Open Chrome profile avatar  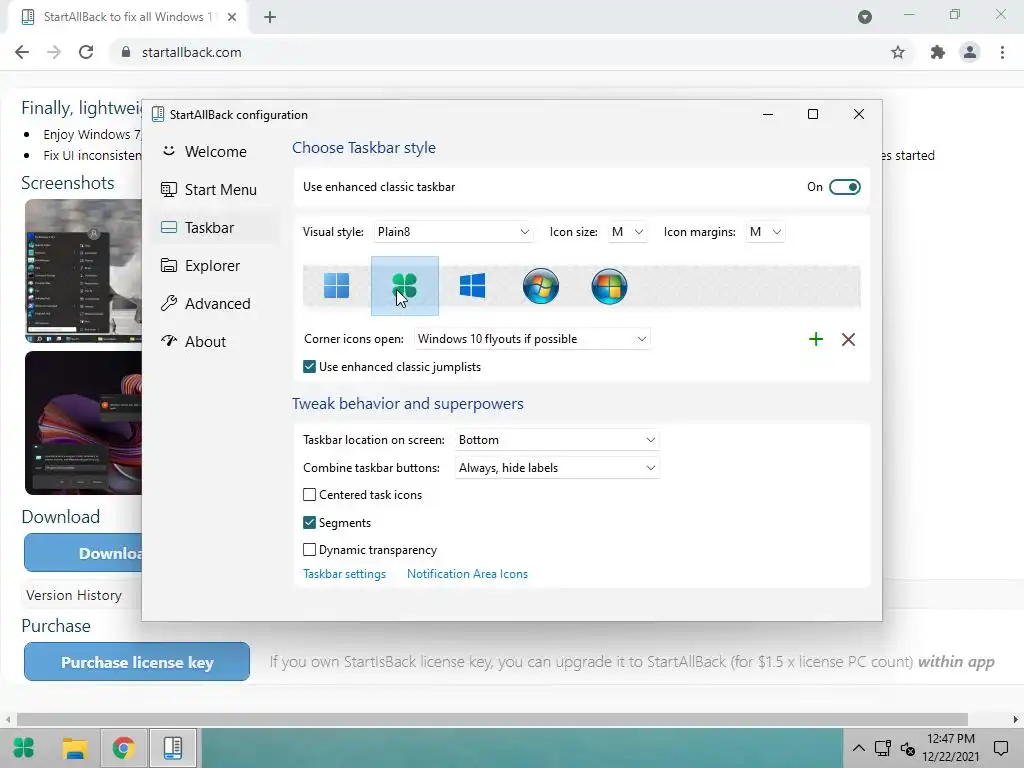tap(970, 52)
